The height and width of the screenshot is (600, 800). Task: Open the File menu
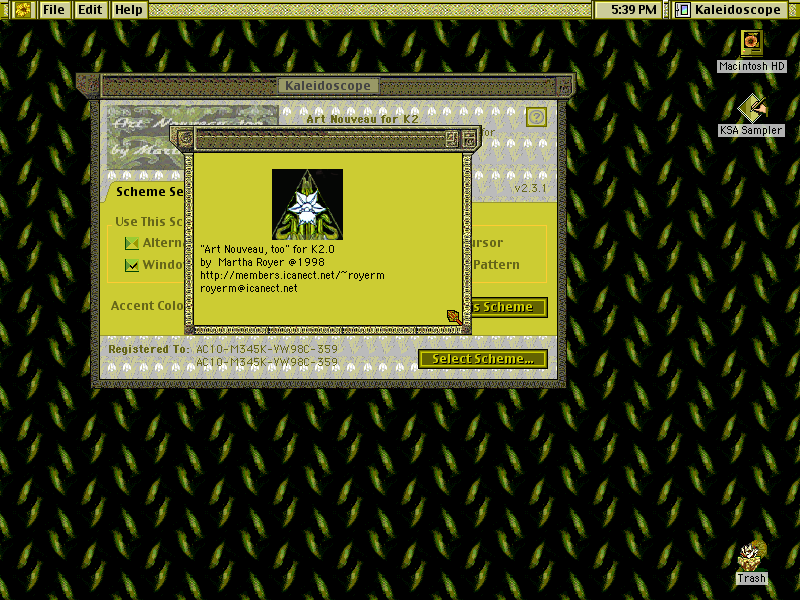[x=54, y=10]
